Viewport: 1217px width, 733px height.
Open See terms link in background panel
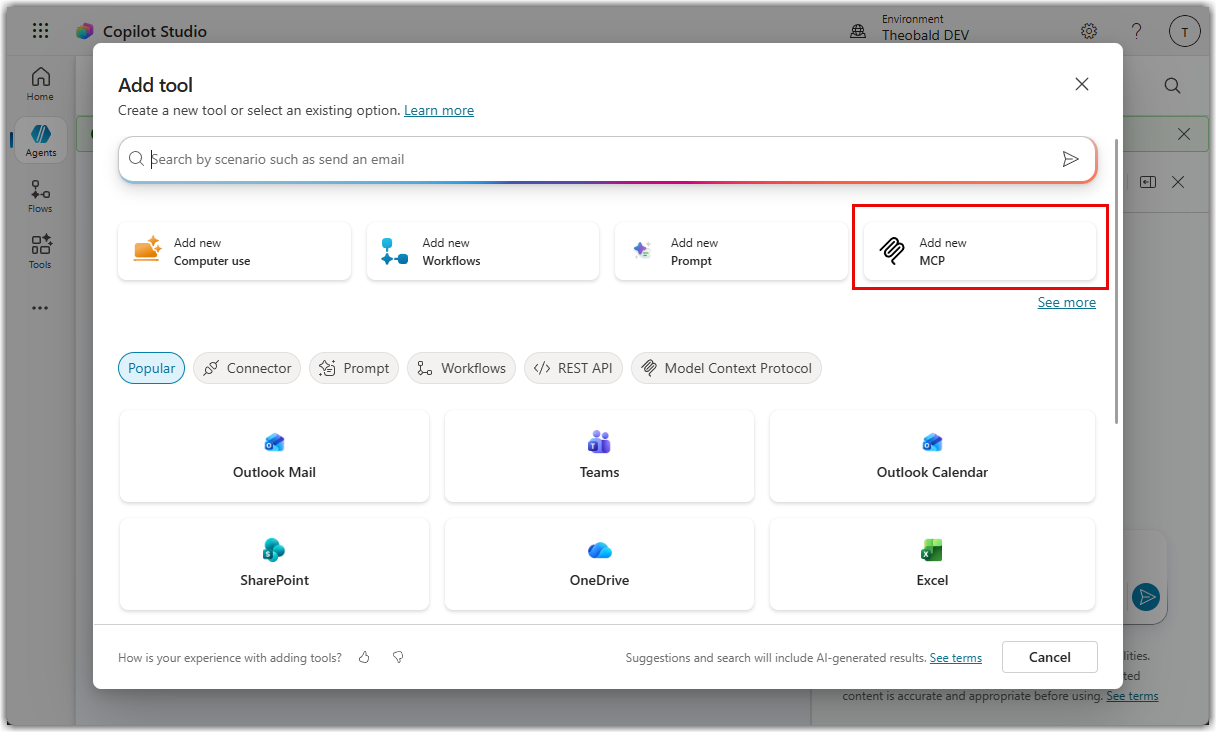pyautogui.click(x=1132, y=696)
